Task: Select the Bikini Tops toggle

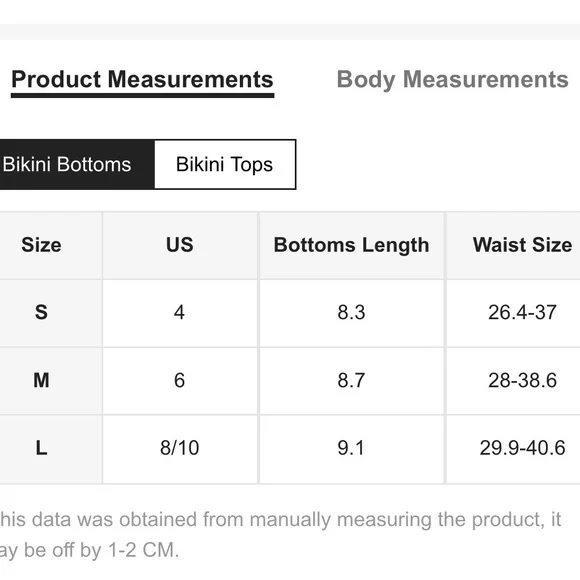Action: tap(225, 164)
